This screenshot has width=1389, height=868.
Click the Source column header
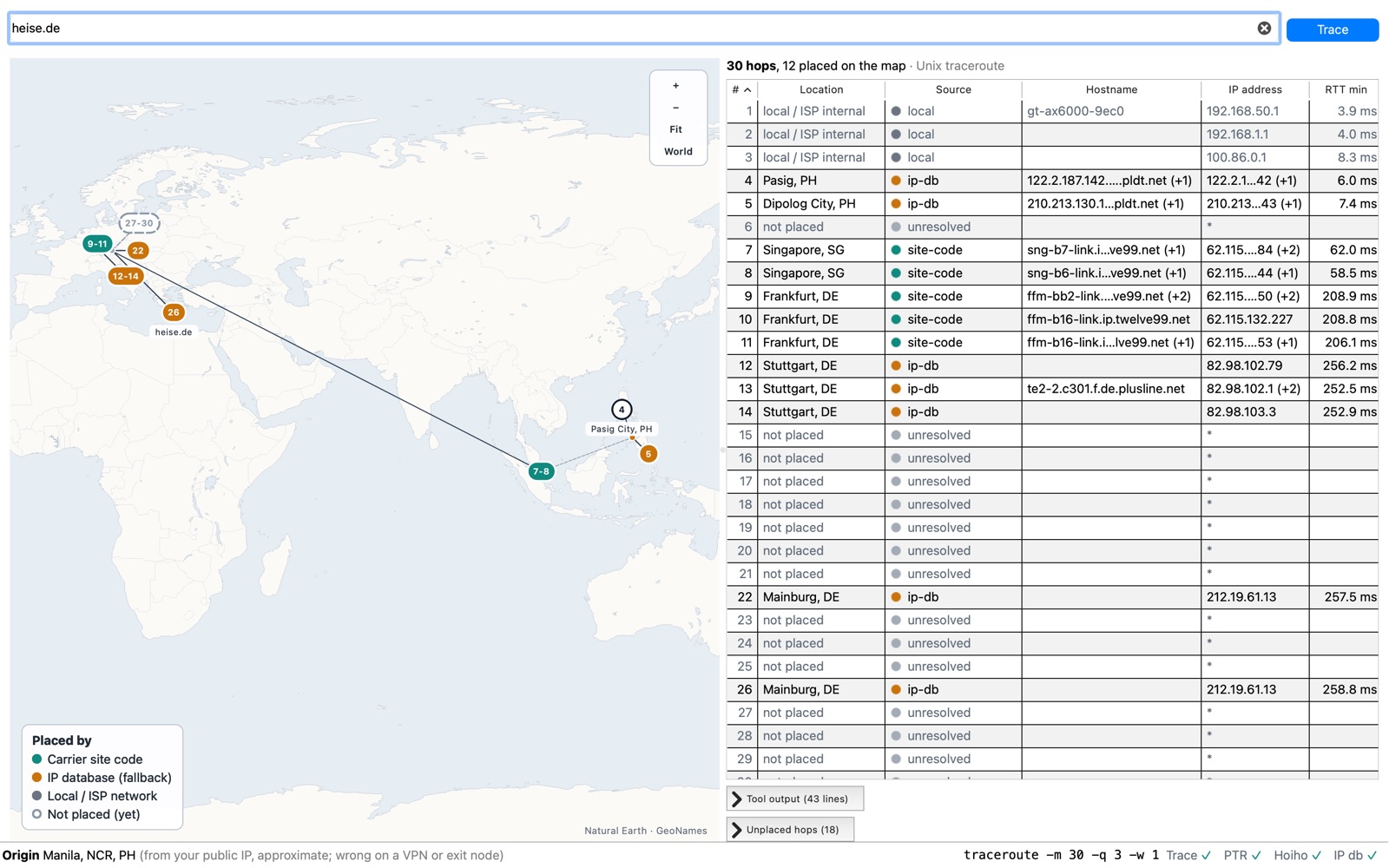(953, 89)
